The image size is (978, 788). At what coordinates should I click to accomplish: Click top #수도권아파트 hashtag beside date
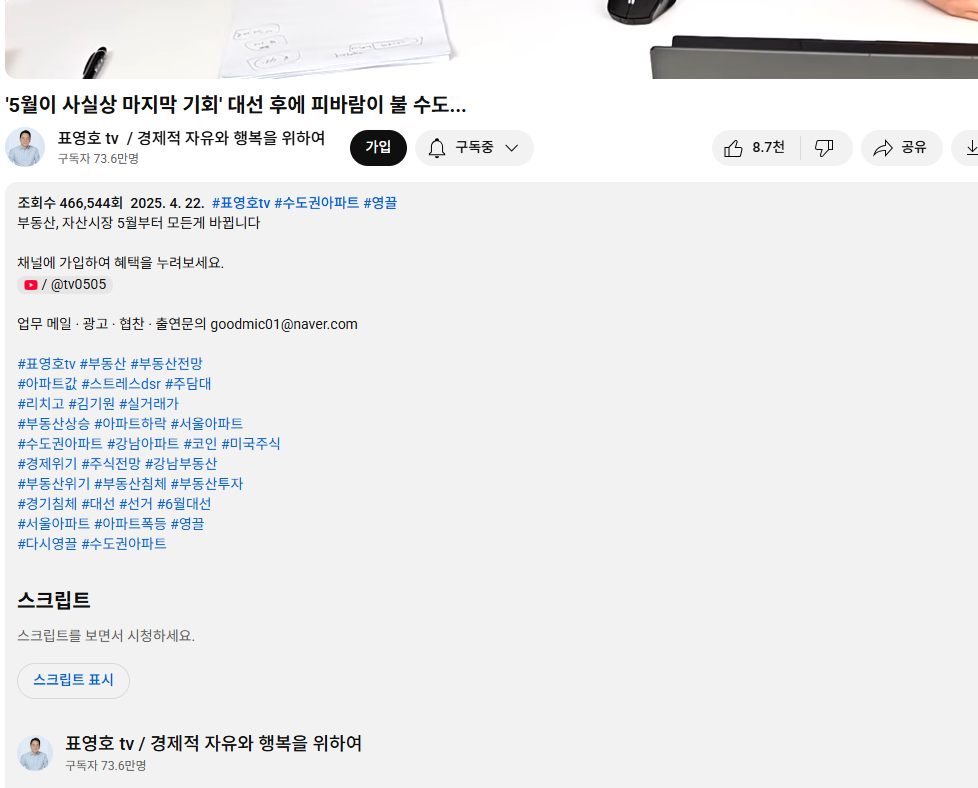316,203
